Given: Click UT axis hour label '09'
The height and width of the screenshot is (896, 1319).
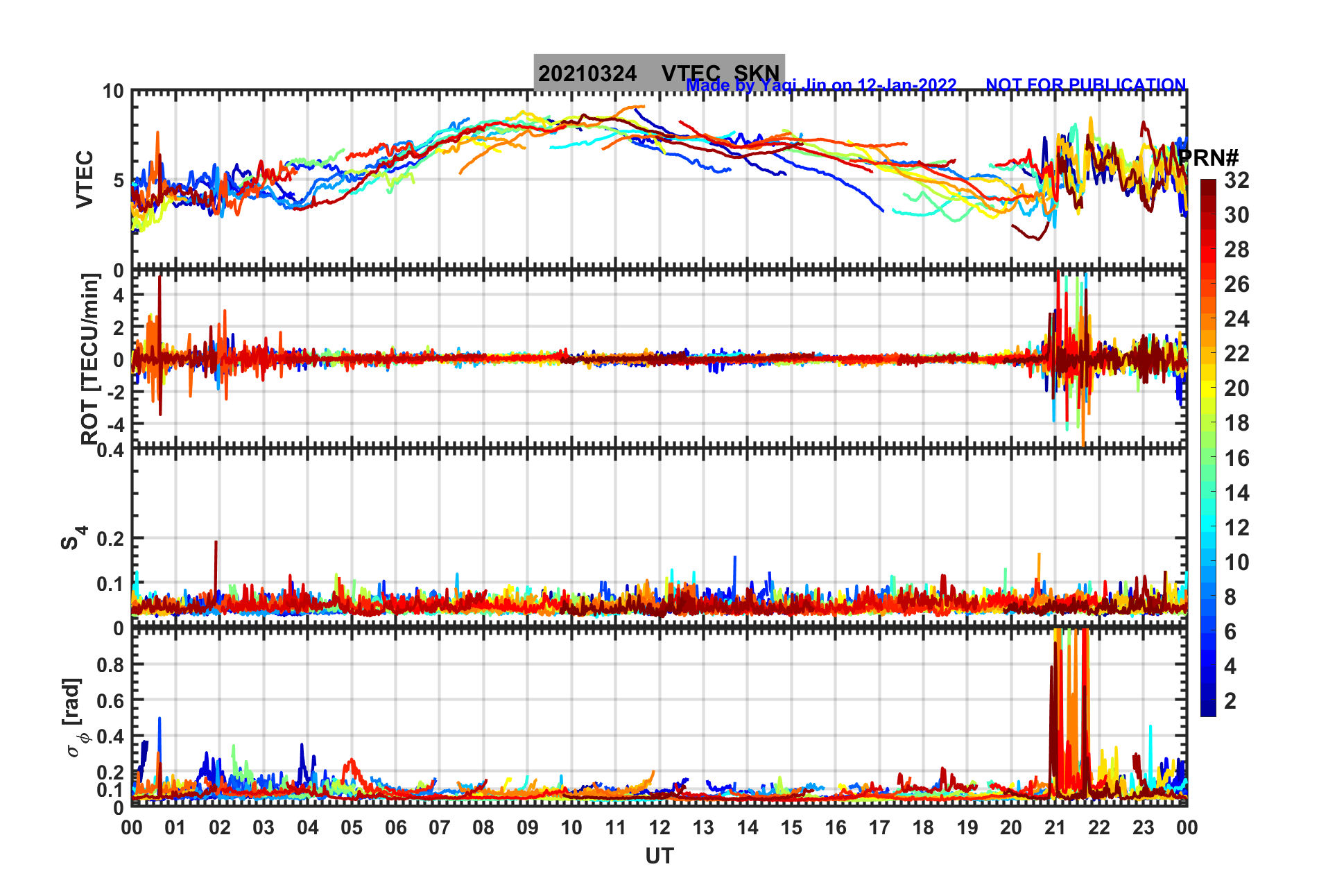Looking at the screenshot, I should coord(528,827).
